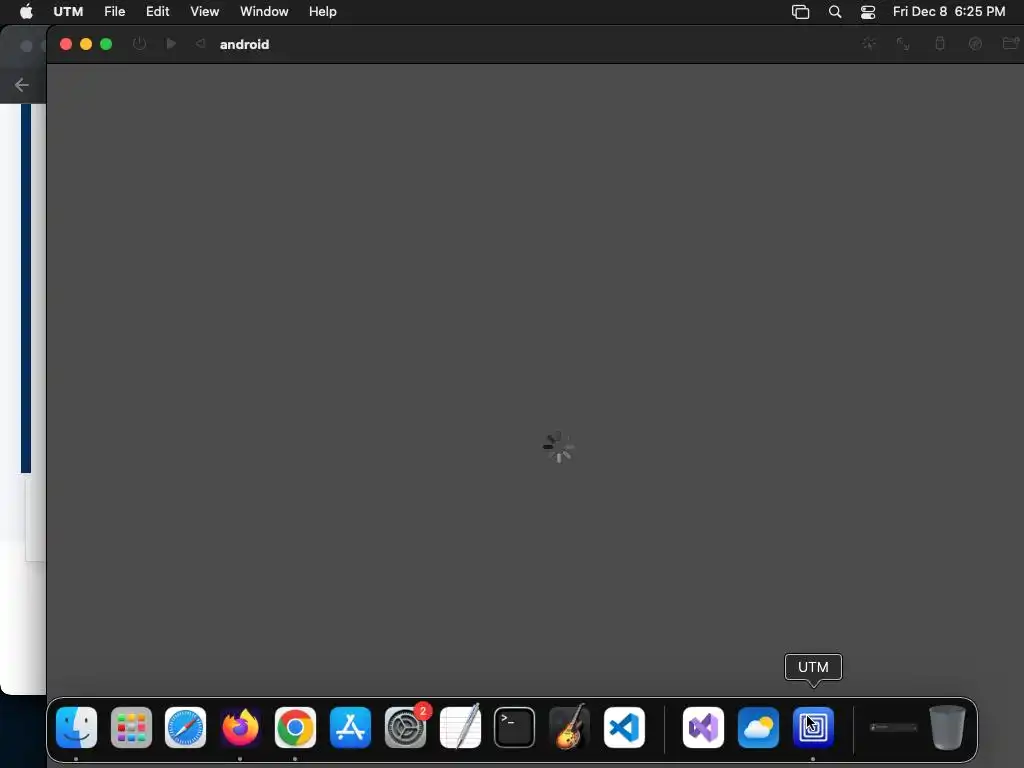
Task: Click the UTM icon in the Dock
Action: [813, 727]
